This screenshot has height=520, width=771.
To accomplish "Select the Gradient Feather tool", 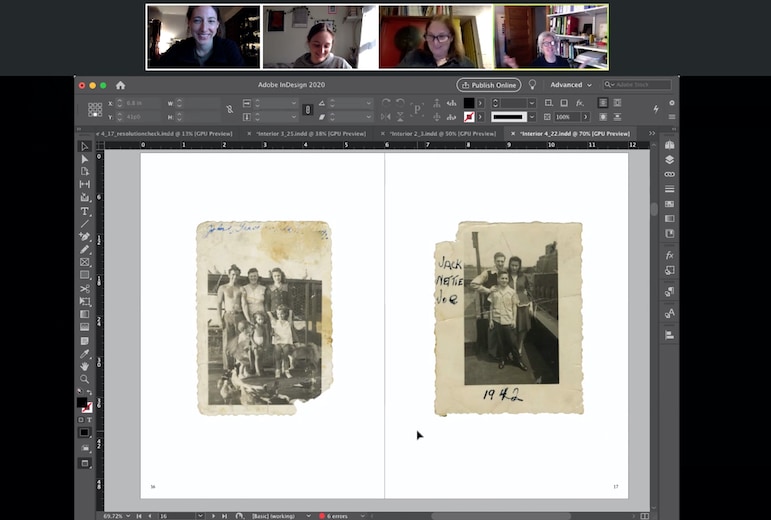I will click(84, 327).
